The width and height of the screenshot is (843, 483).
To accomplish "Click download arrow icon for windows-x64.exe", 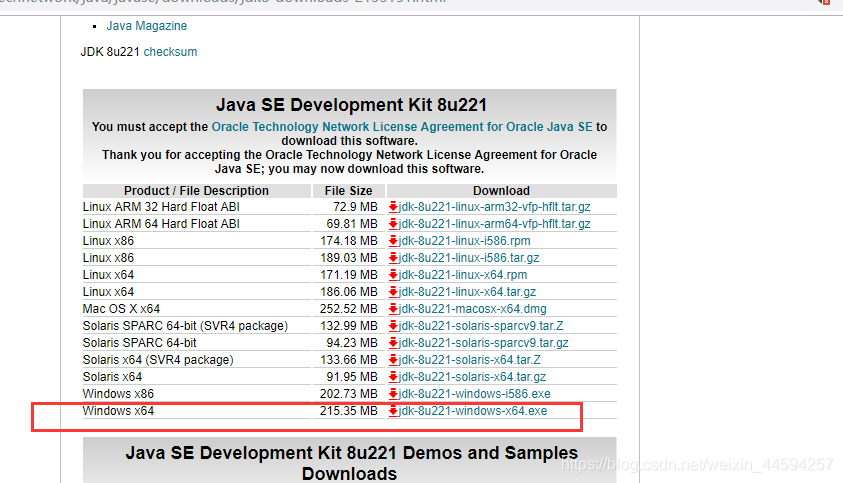I will pyautogui.click(x=393, y=411).
